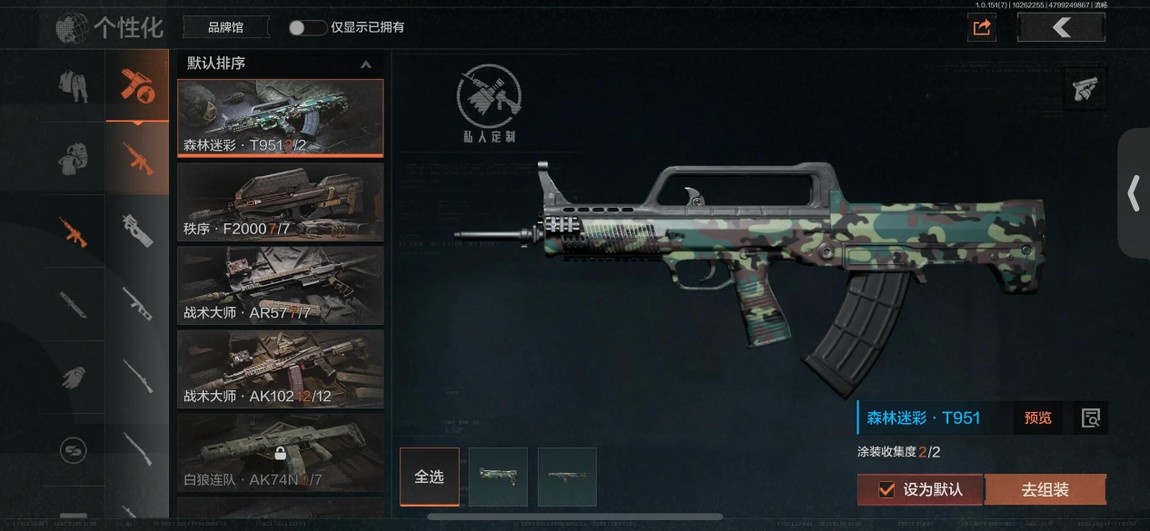Viewport: 1150px width, 531px height.
Task: Click the 去组装 button
Action: coord(1044,489)
